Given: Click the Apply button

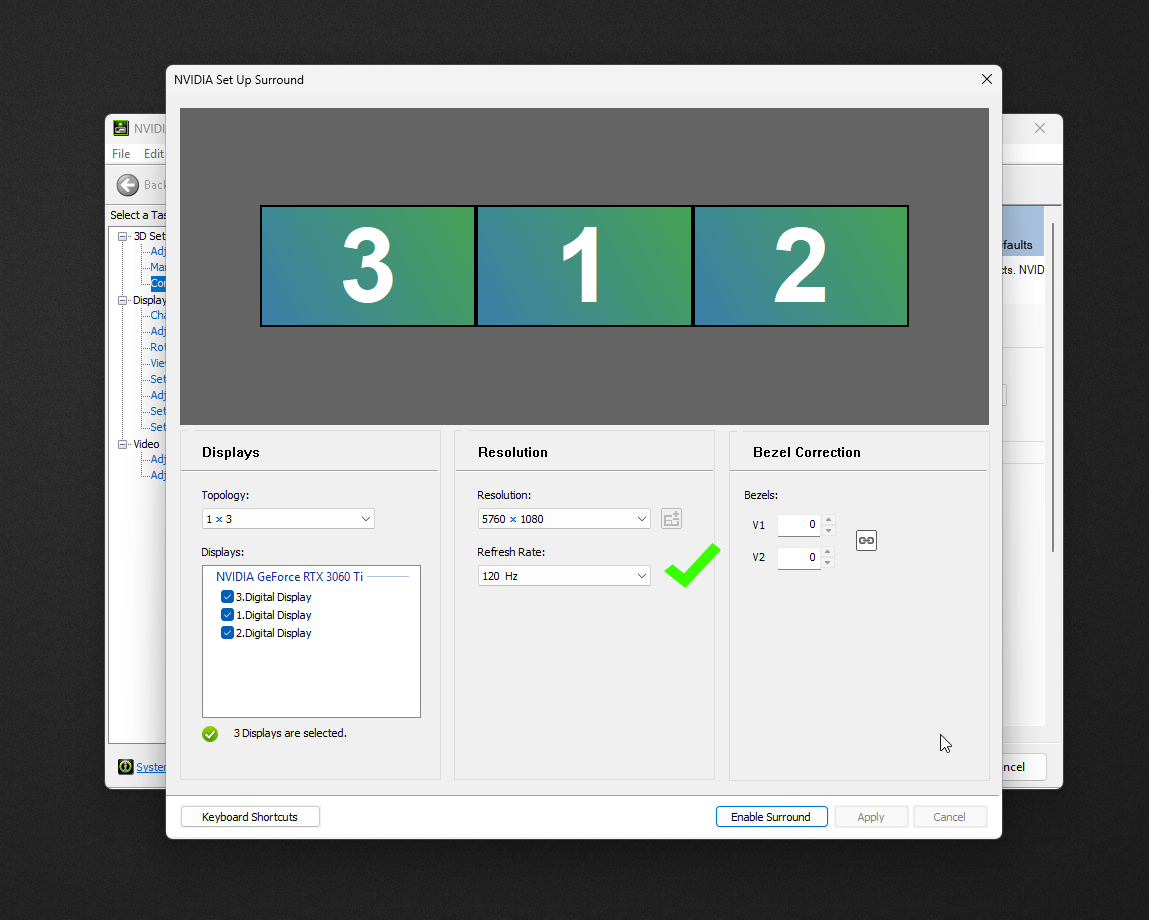Looking at the screenshot, I should (871, 817).
